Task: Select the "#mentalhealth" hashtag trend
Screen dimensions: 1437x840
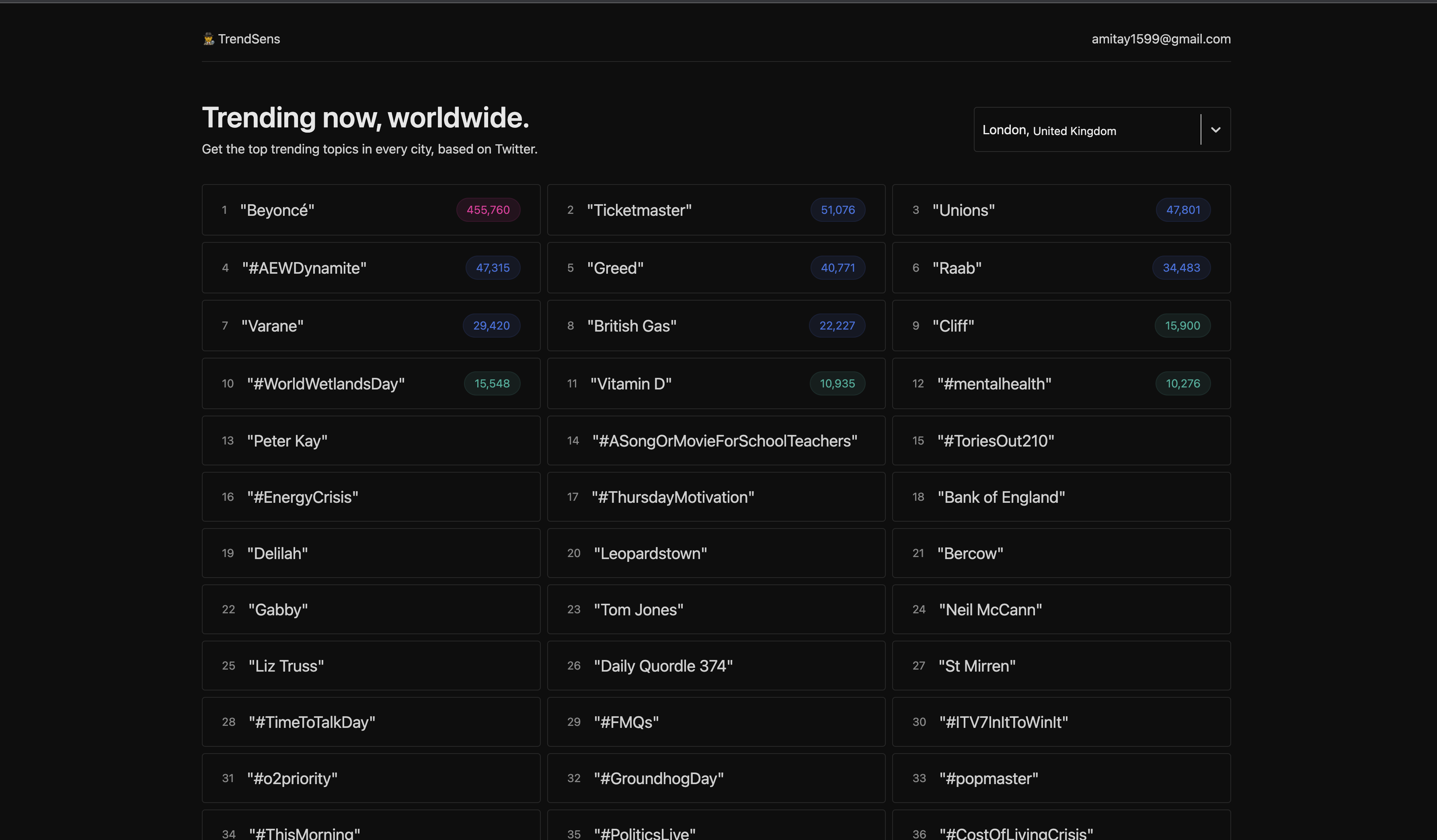Action: click(x=1061, y=383)
